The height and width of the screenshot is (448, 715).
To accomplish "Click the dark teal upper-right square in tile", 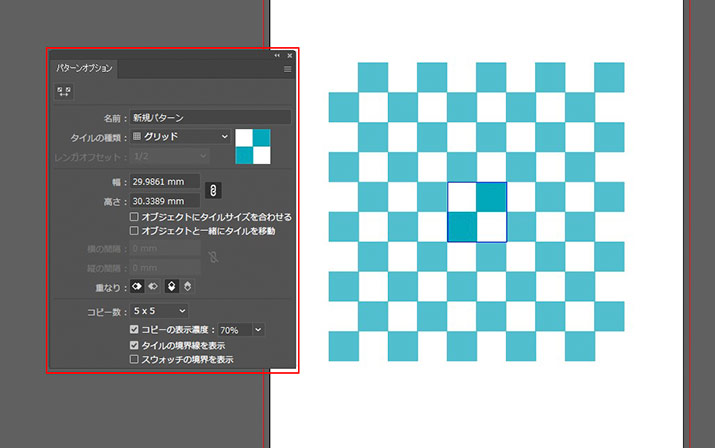I will click(x=492, y=197).
